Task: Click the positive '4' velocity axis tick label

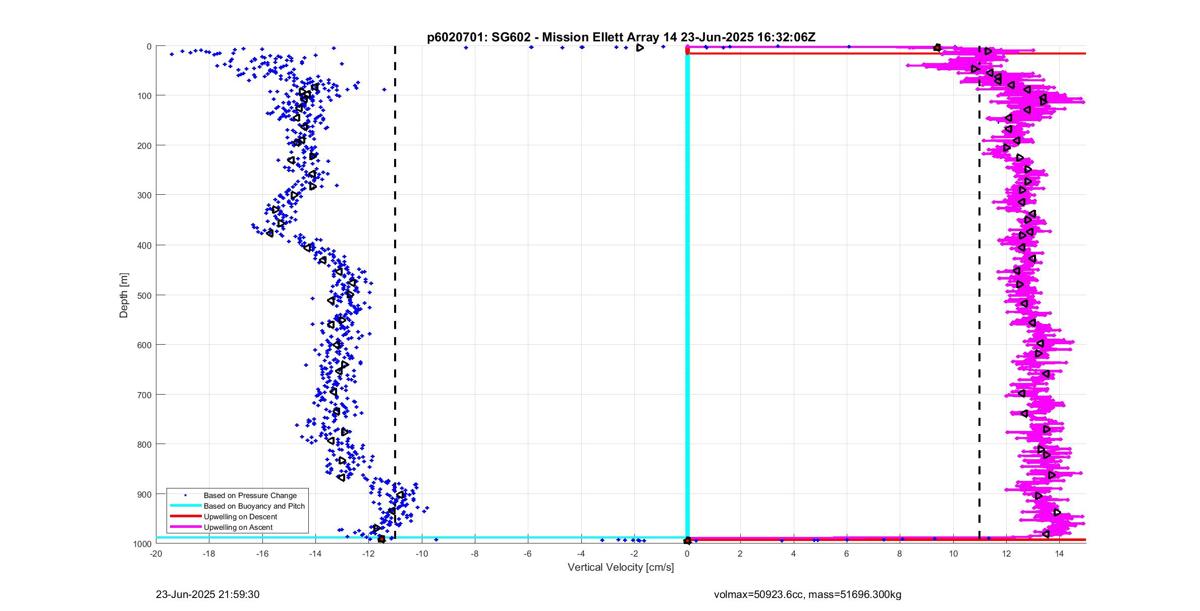Action: [793, 553]
